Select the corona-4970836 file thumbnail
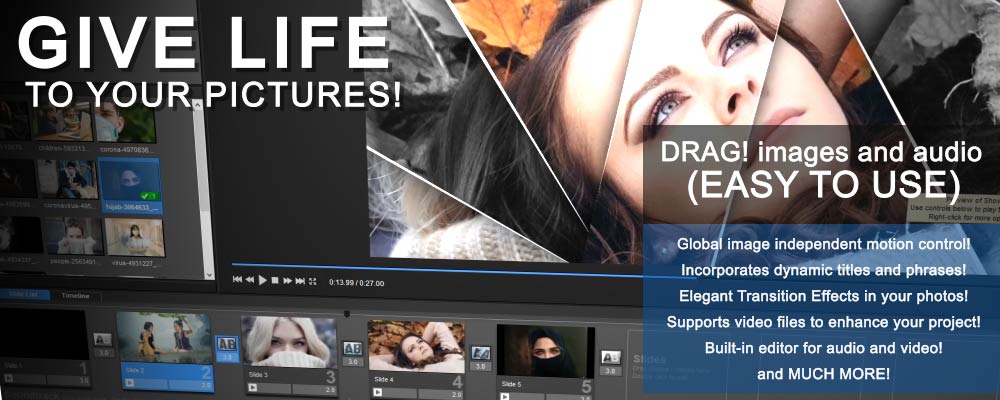This screenshot has height=400, width=1000. pyautogui.click(x=125, y=124)
